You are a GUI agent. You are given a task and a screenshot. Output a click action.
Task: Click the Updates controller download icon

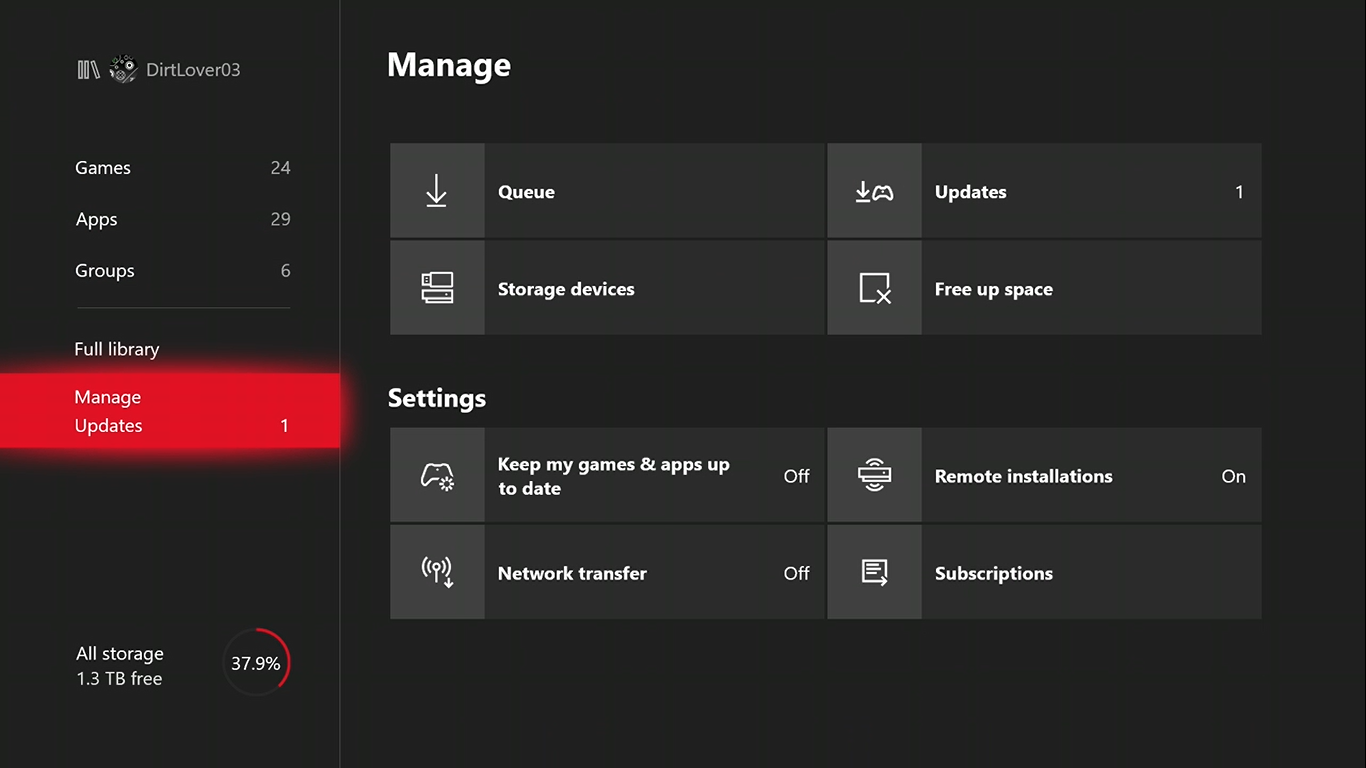click(874, 191)
